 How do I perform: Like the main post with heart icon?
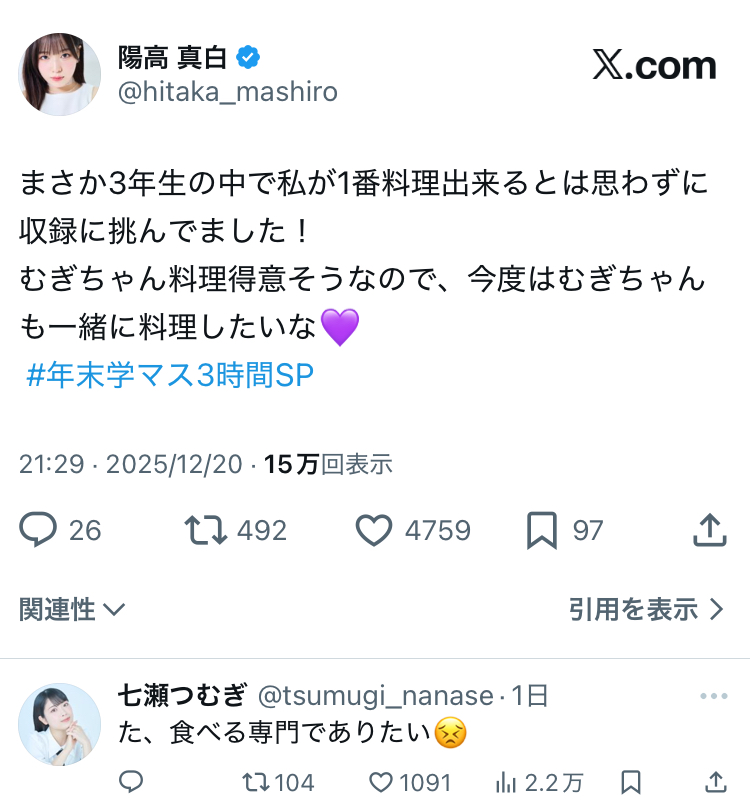[x=374, y=529]
